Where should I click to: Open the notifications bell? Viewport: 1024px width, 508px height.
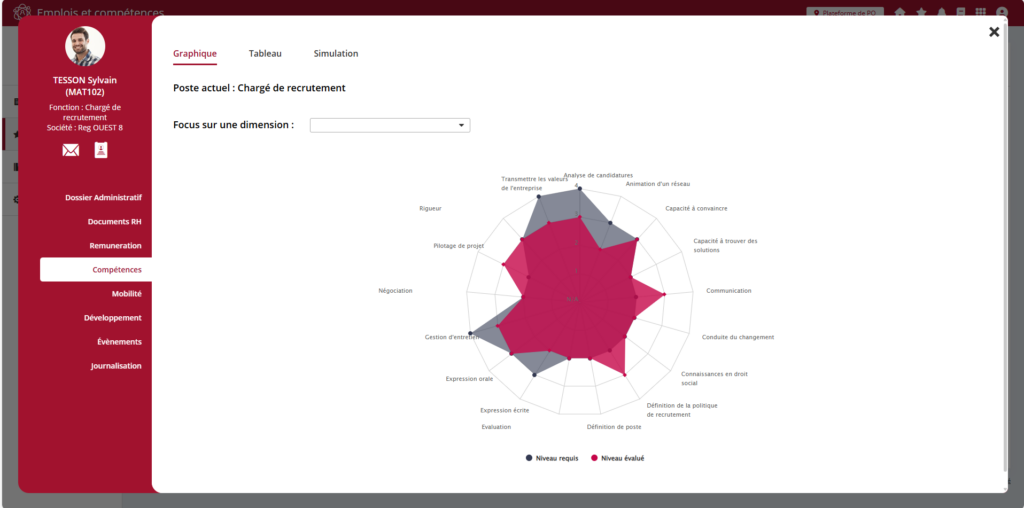(941, 13)
